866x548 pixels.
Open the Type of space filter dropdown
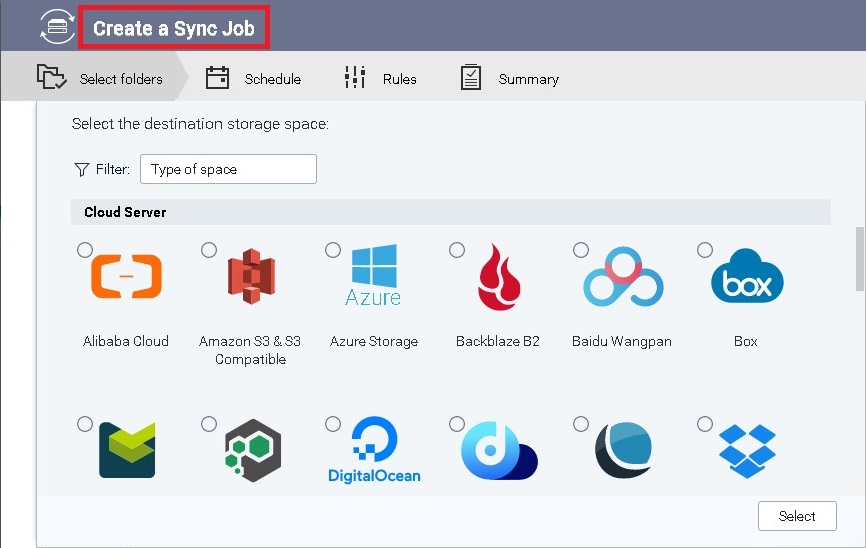228,169
